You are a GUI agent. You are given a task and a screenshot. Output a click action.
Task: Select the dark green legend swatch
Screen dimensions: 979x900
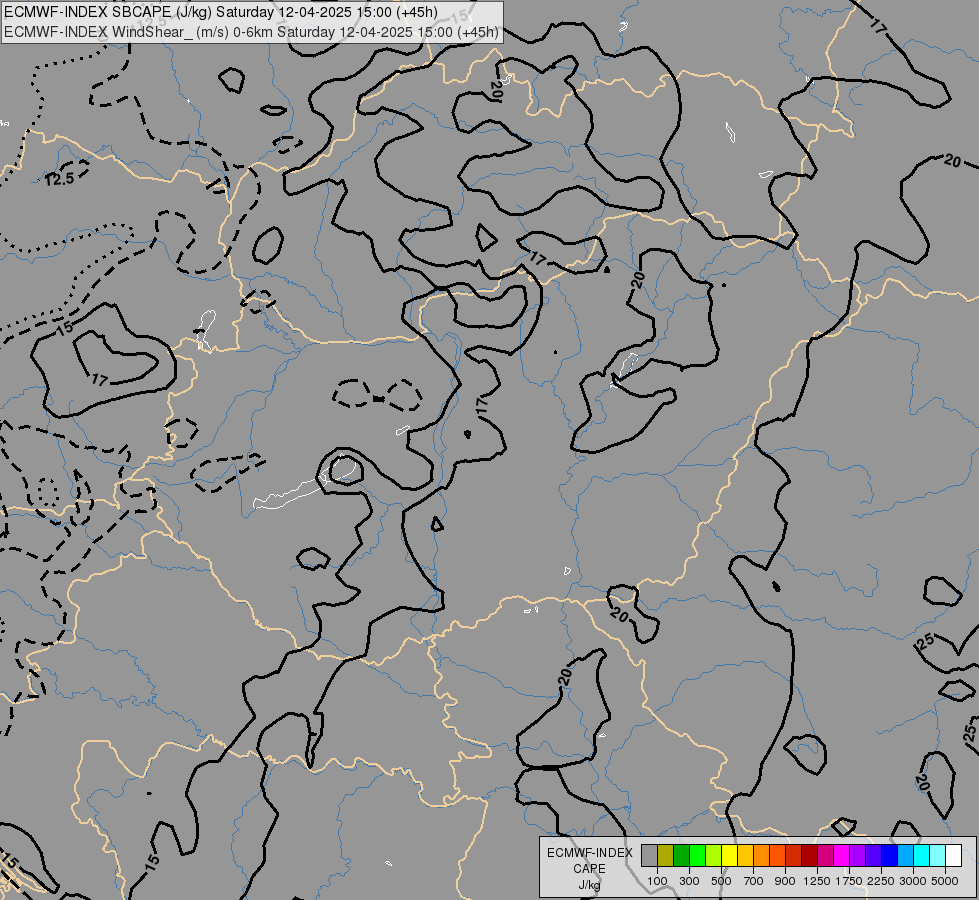[x=681, y=856]
